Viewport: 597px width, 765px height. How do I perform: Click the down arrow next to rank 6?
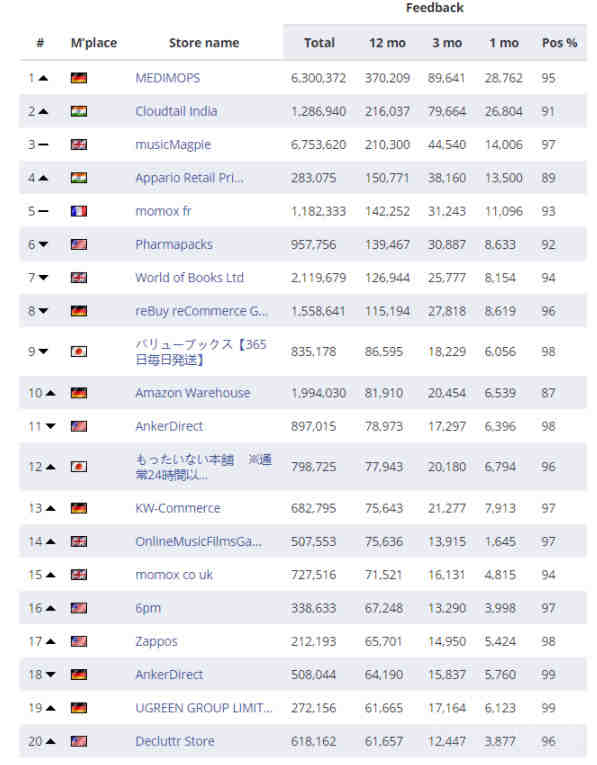(43, 244)
